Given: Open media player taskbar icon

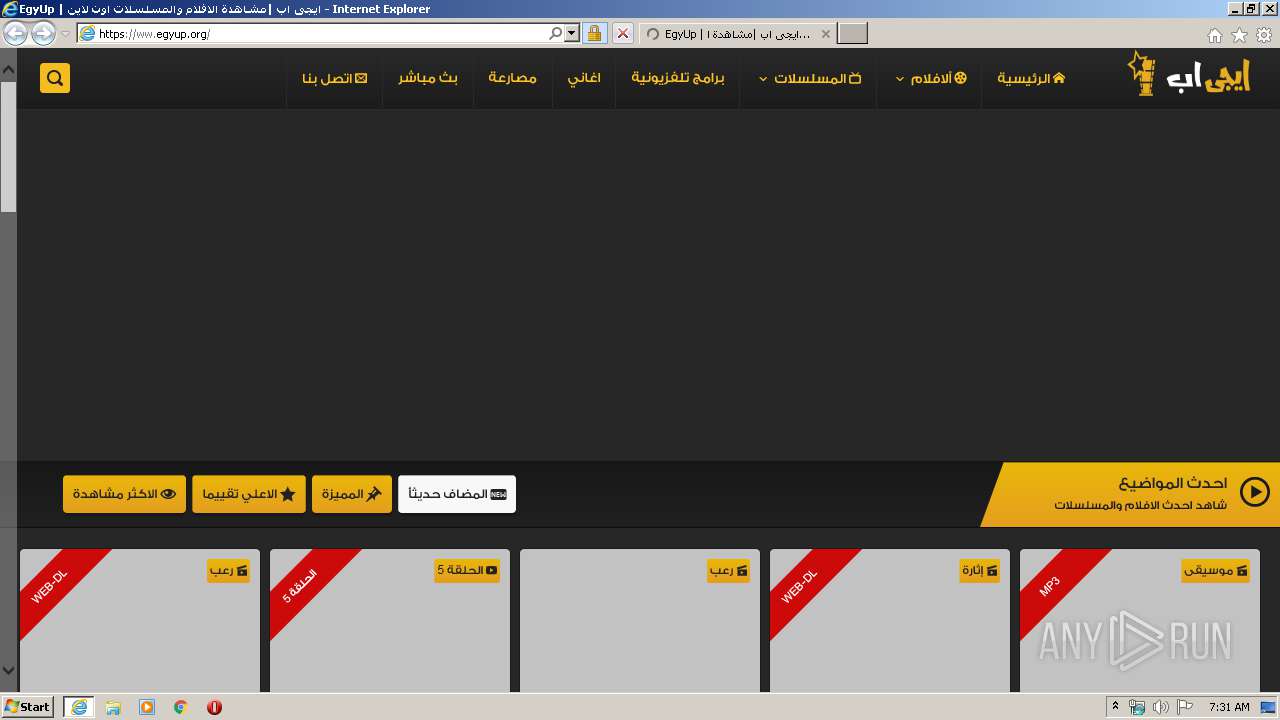Looking at the screenshot, I should point(147,707).
